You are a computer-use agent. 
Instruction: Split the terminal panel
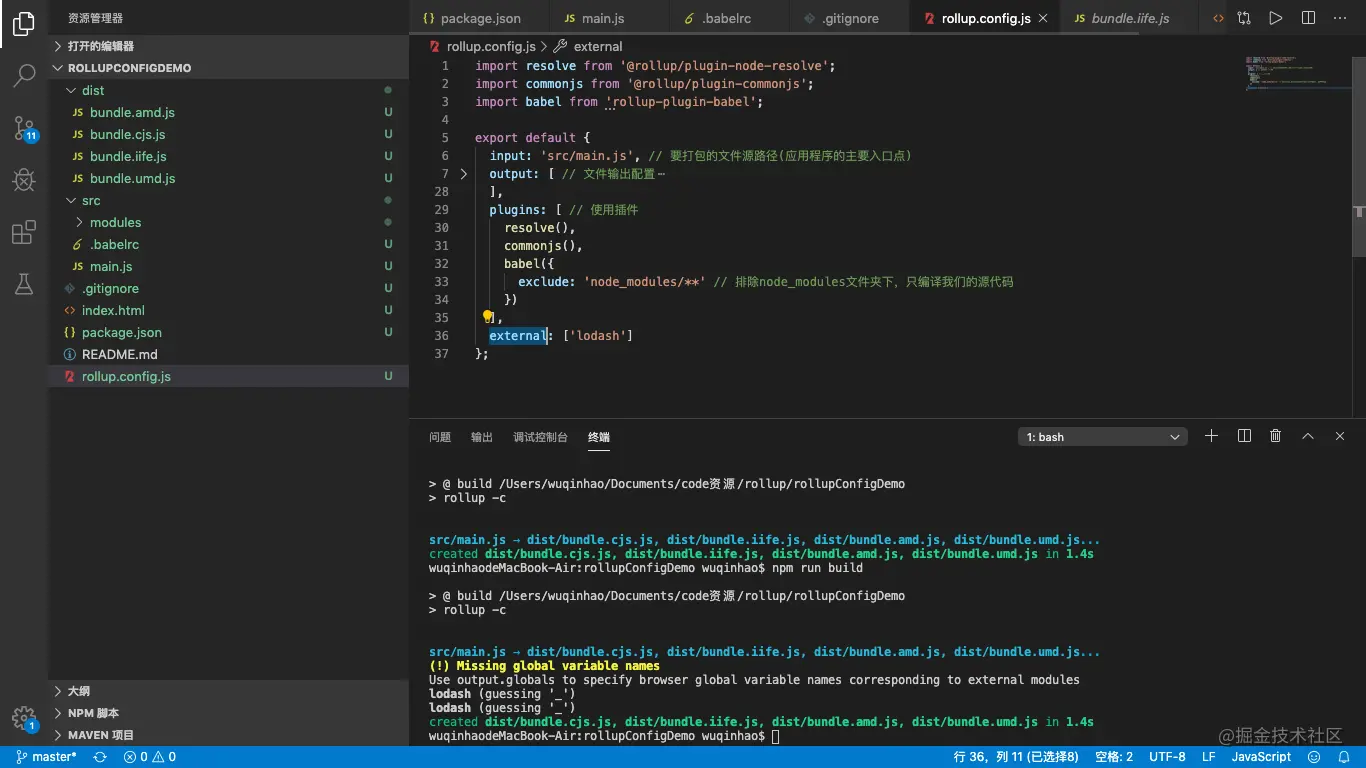1244,436
